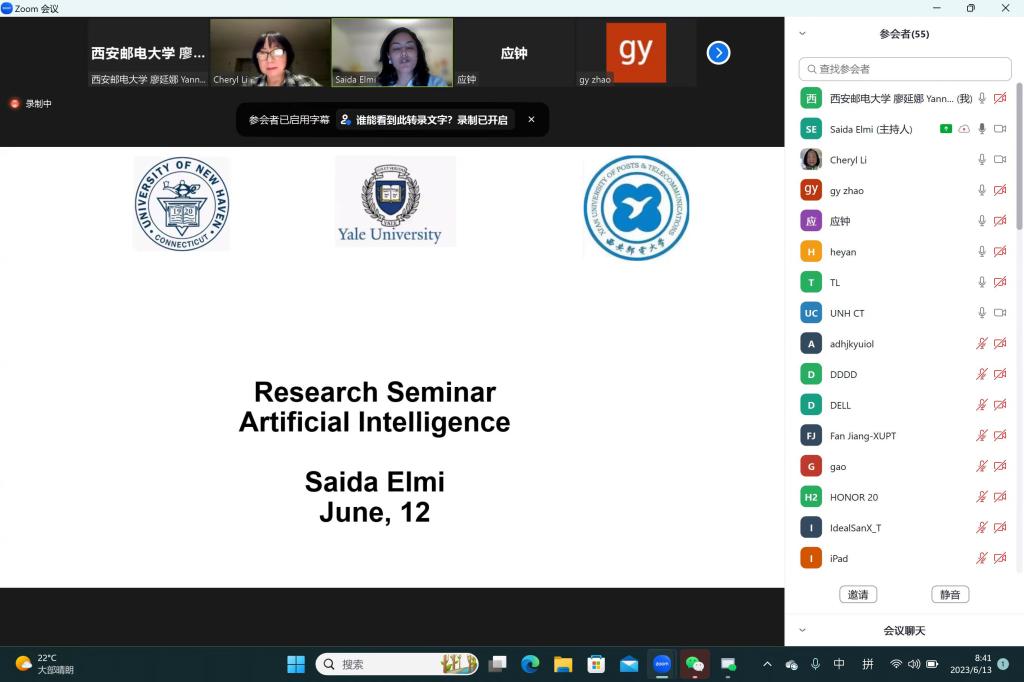Click the 查找参会者 search field
Viewport: 1024px width, 682px height.
point(905,69)
